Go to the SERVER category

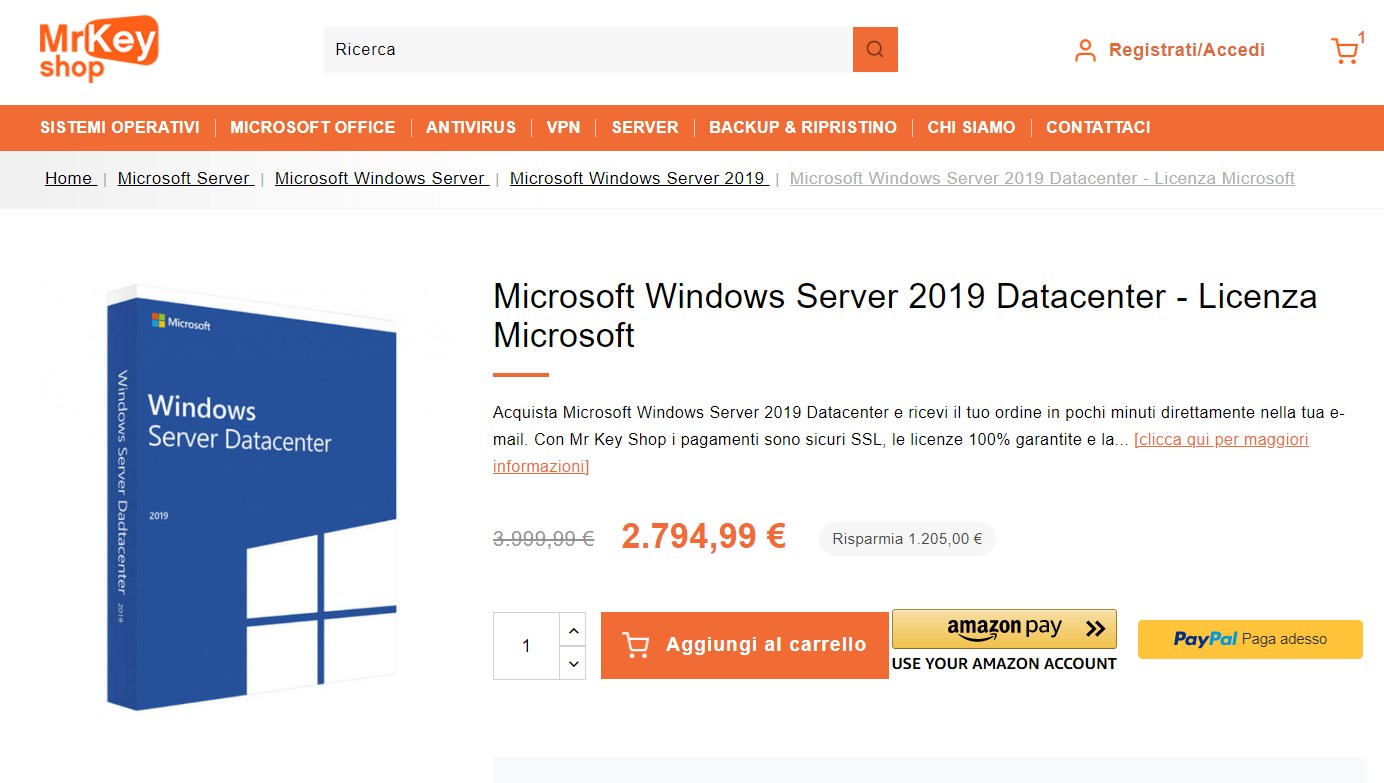[x=644, y=127]
